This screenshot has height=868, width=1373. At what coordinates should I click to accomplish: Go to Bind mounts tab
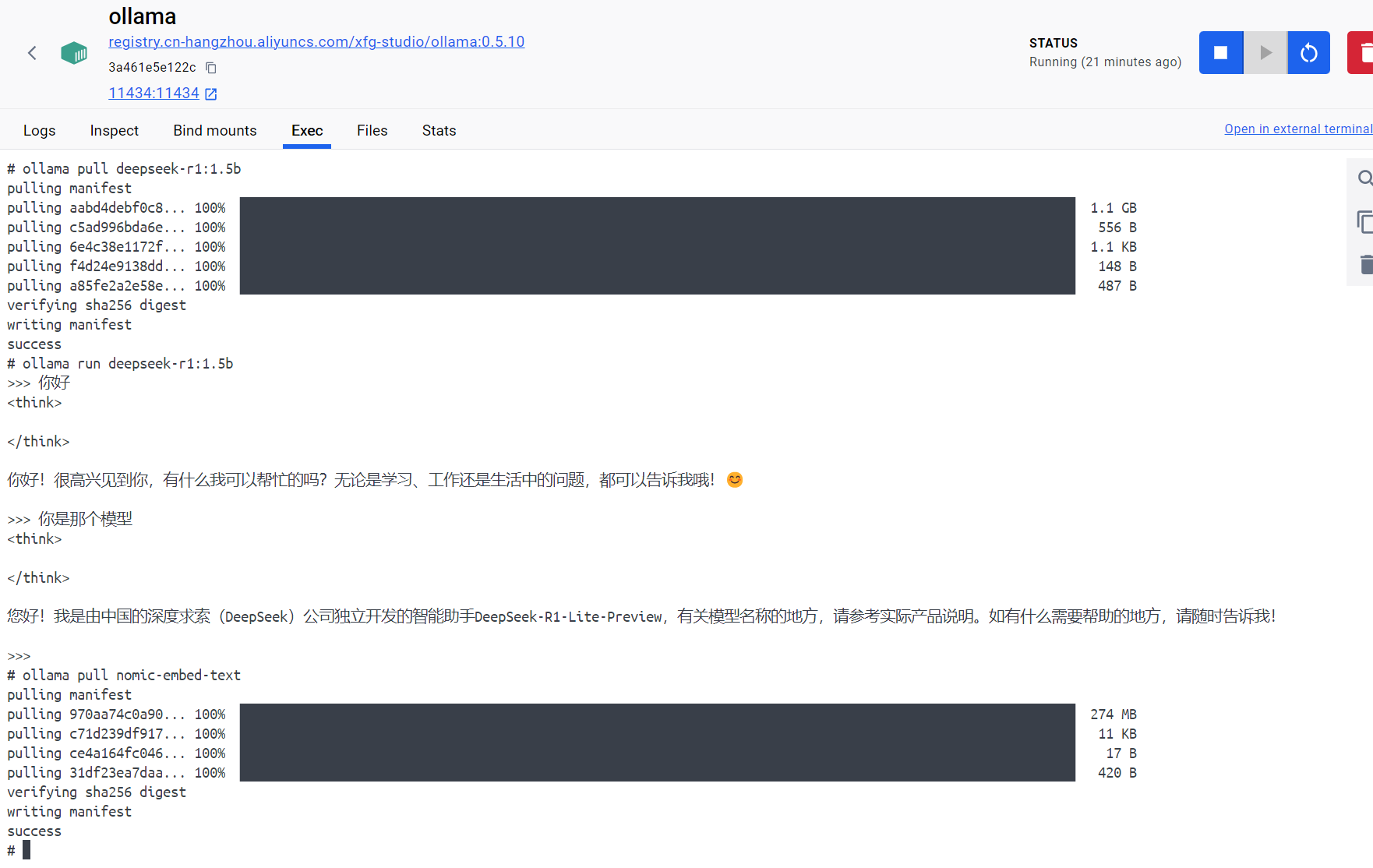(214, 131)
